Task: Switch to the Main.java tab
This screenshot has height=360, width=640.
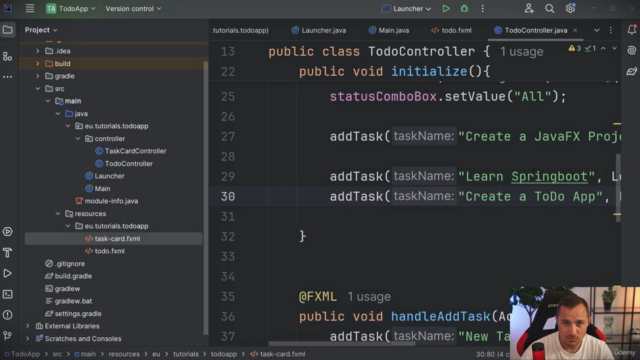Action: pyautogui.click(x=389, y=30)
